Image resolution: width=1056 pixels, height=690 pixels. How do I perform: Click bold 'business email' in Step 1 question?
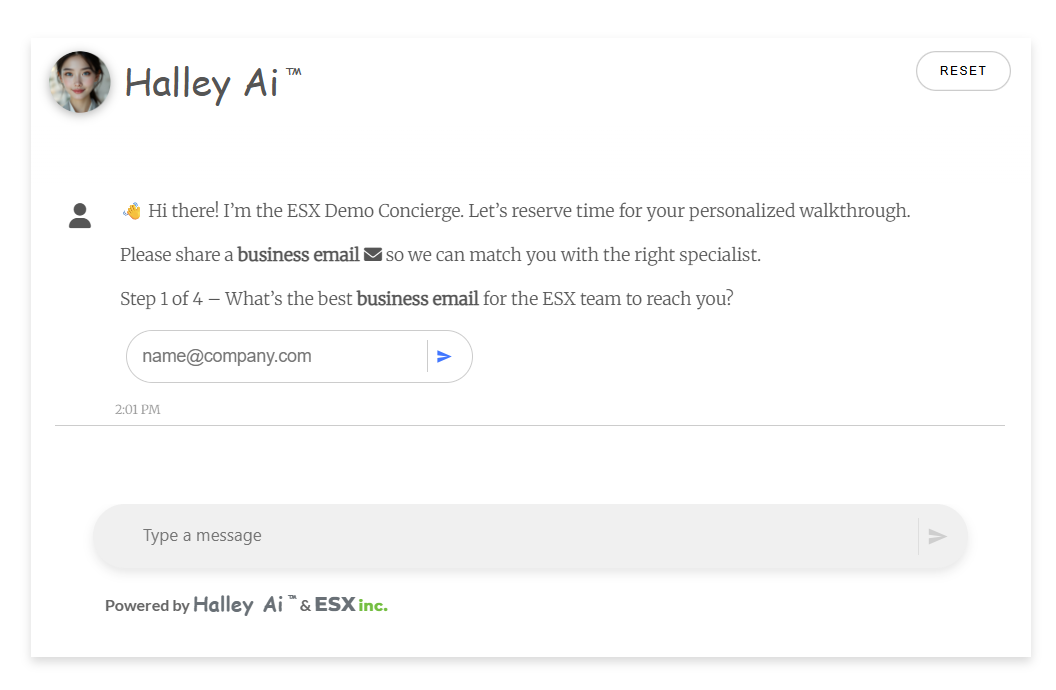point(417,299)
